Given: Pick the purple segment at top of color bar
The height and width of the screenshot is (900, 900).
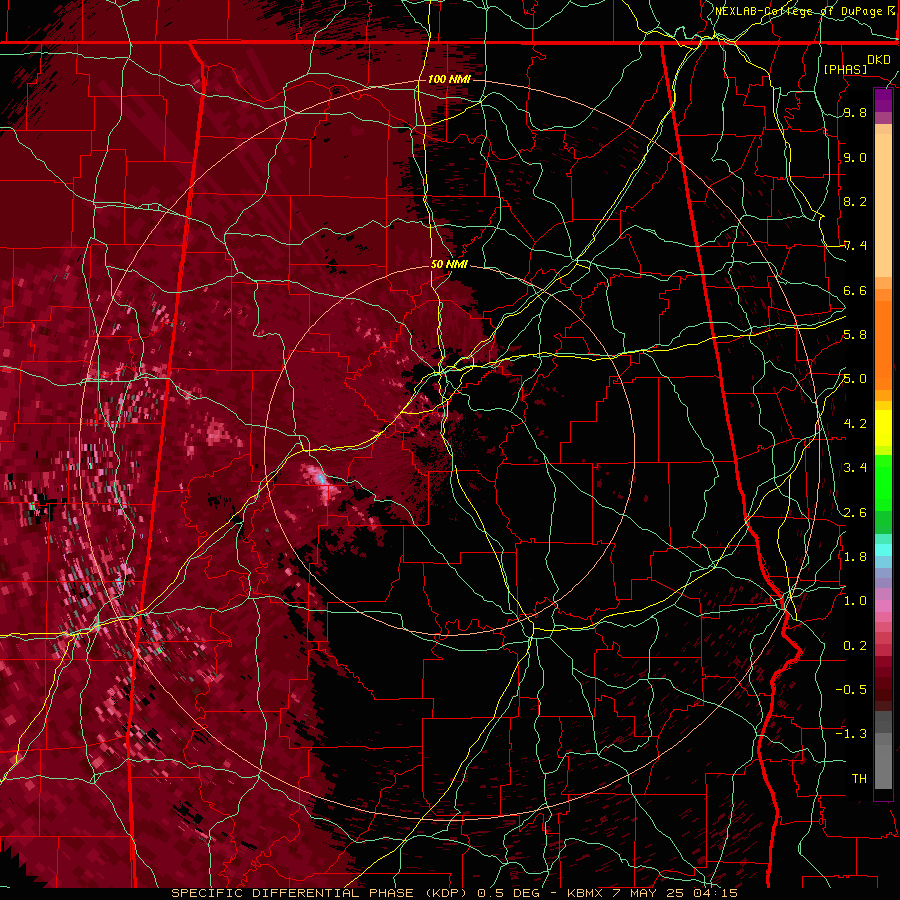Looking at the screenshot, I should pyautogui.click(x=883, y=101).
